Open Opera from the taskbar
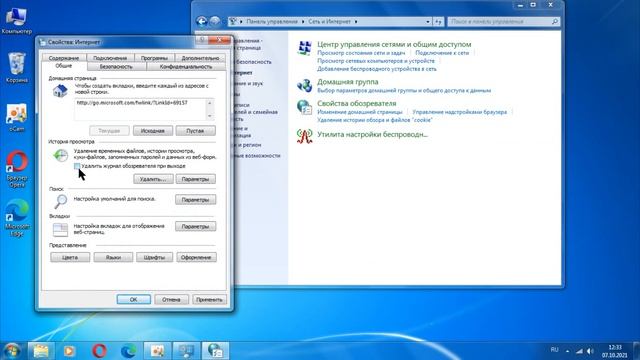The height and width of the screenshot is (360, 640). point(99,351)
